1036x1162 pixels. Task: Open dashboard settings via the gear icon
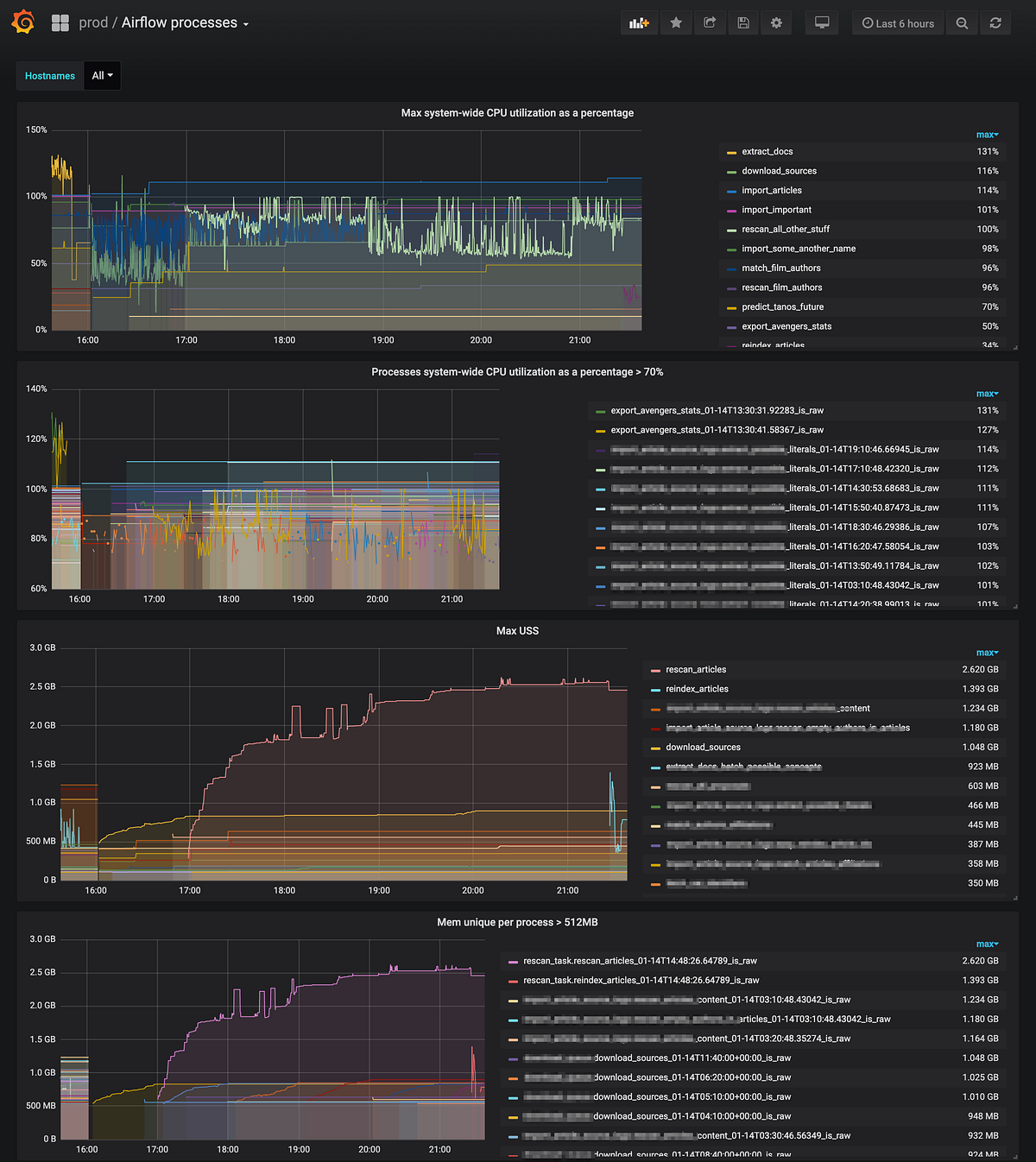(x=776, y=22)
